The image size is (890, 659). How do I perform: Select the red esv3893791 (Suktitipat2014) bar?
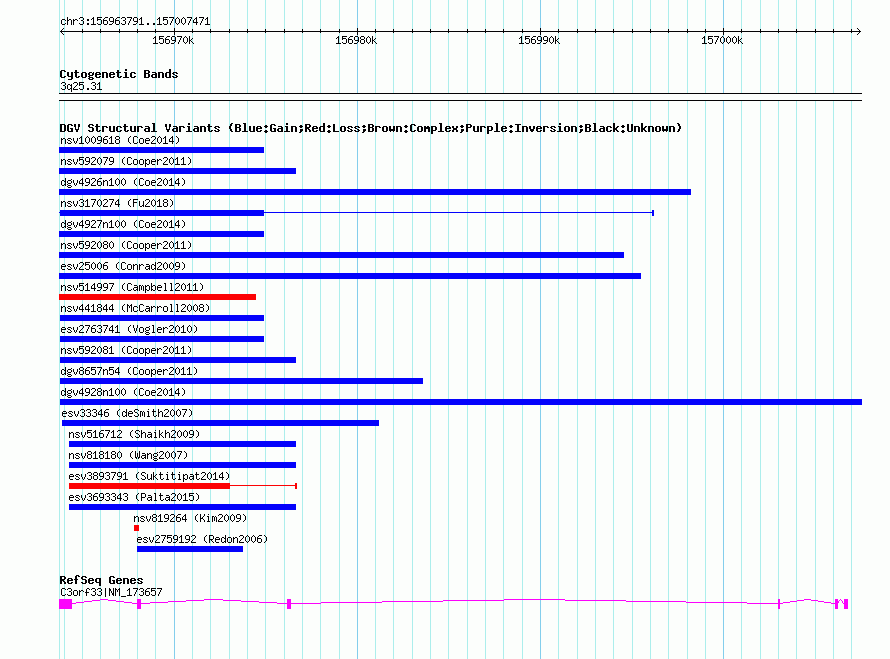149,486
